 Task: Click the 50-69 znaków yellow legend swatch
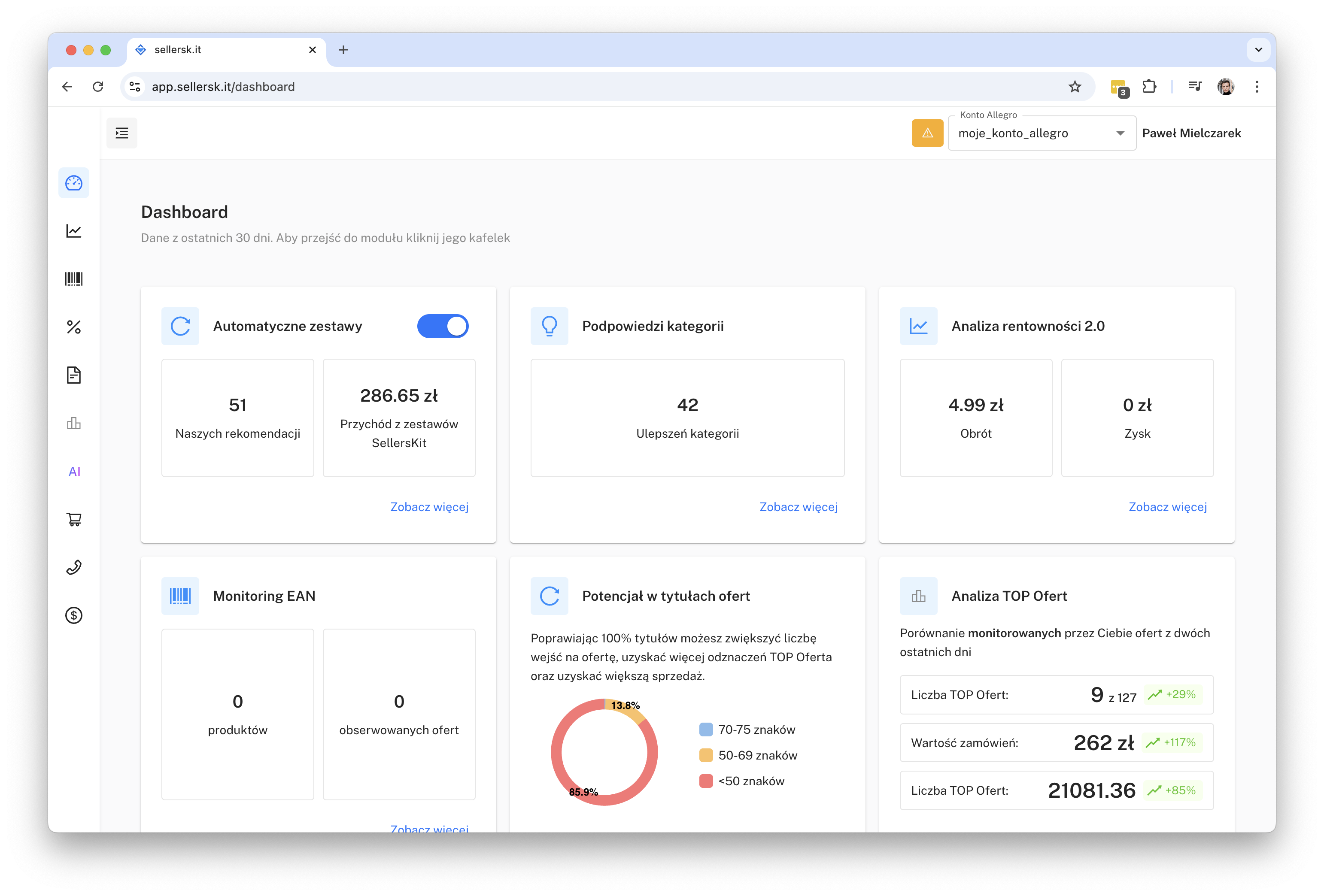tap(705, 755)
